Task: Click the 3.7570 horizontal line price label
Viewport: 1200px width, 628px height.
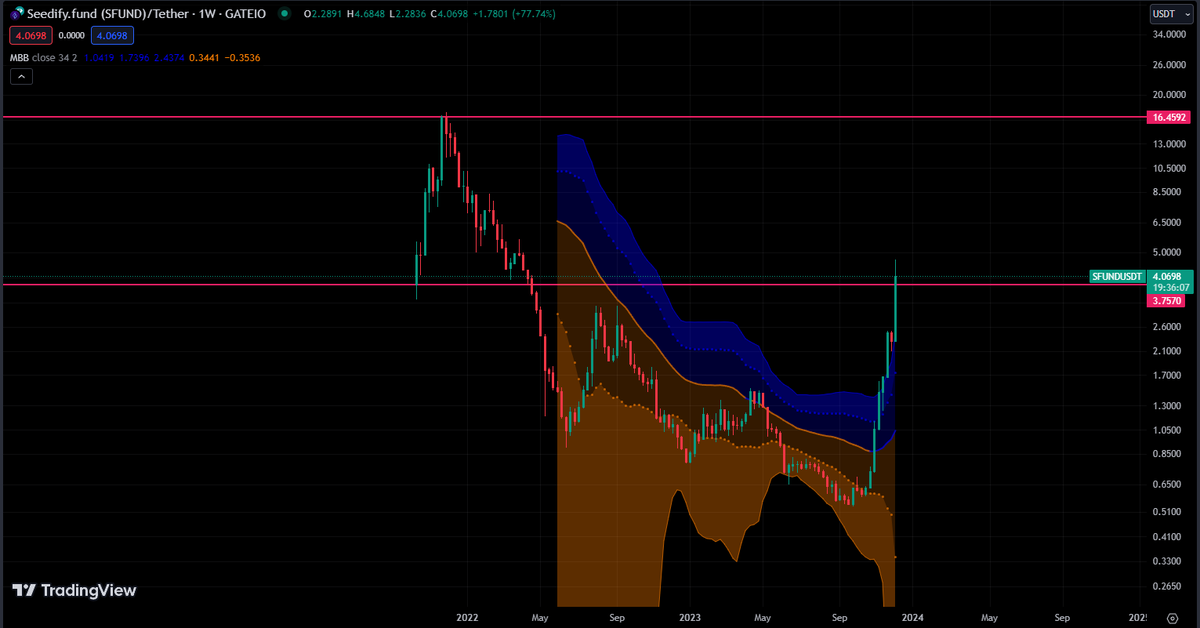Action: point(1166,300)
